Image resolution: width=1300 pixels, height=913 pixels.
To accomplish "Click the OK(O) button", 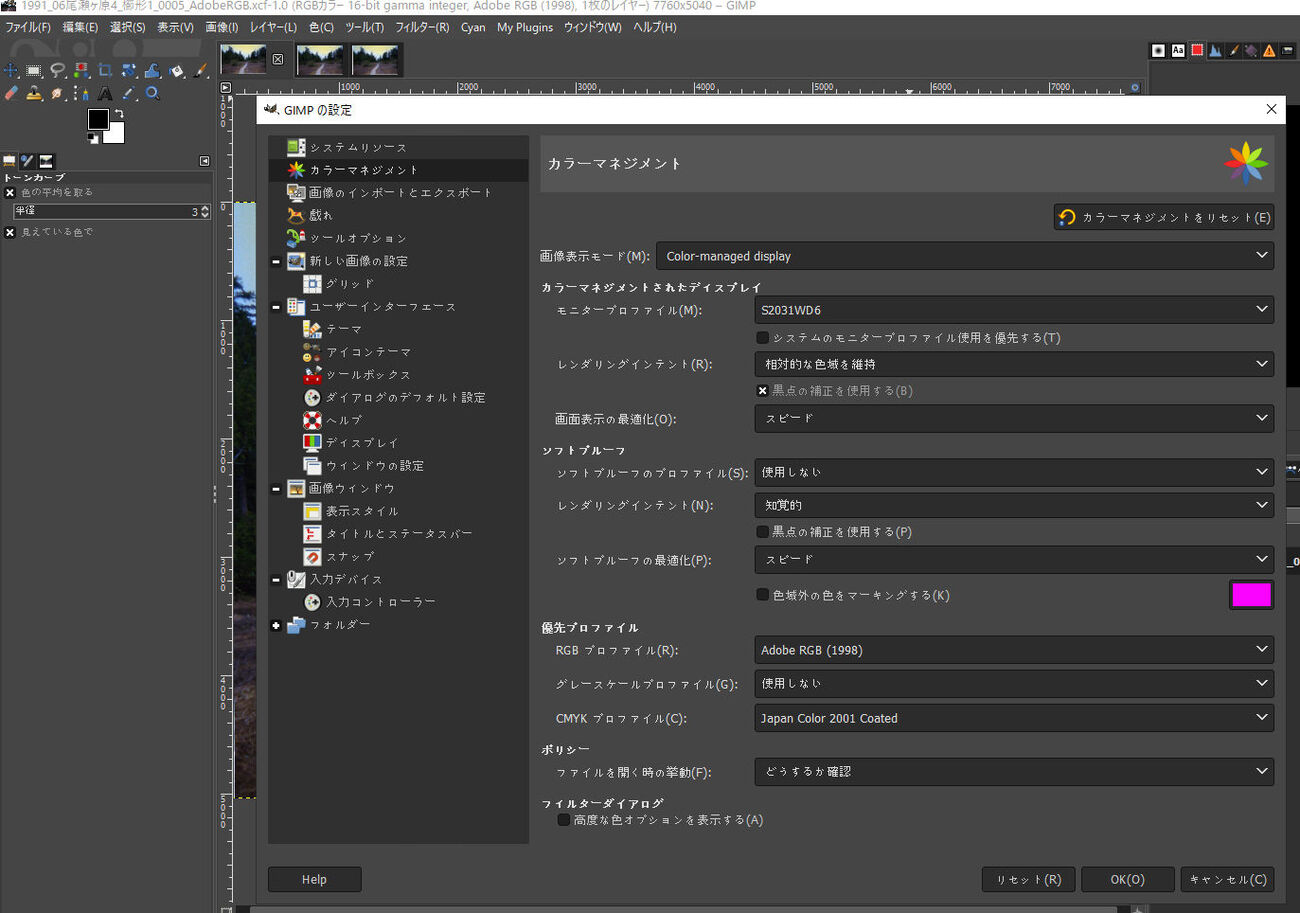I will click(1127, 880).
